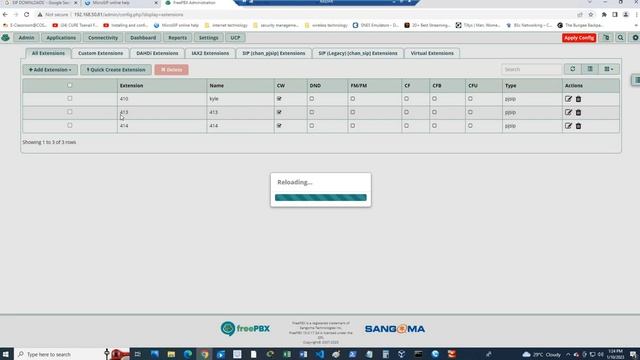Click the FreePBX logo in the footer
This screenshot has height=360, width=640.
245,329
